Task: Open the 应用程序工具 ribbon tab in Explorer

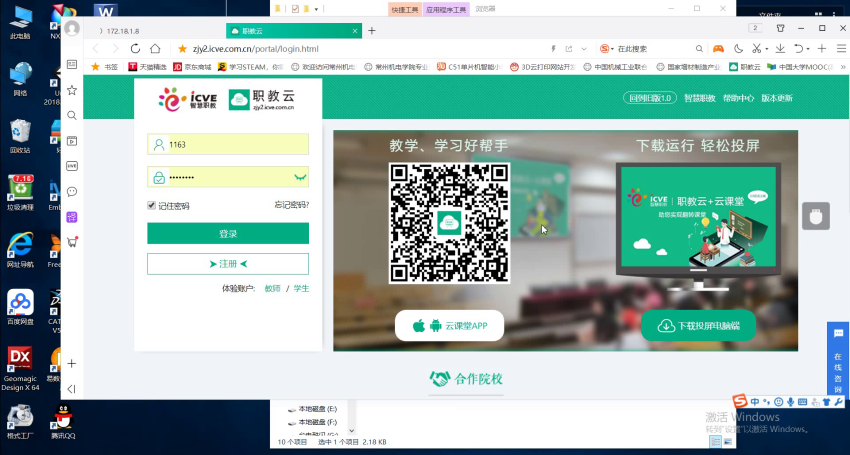Action: tap(446, 9)
